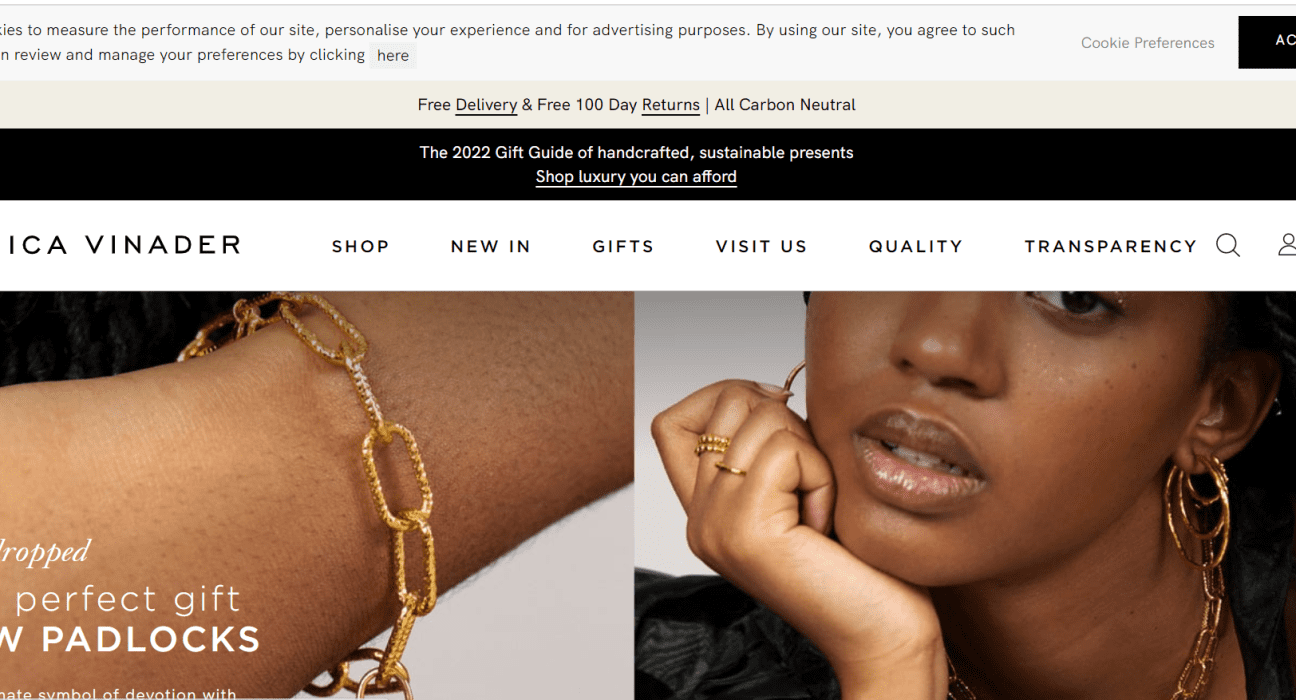1296x700 pixels.
Task: Follow the Free Delivery link
Action: point(486,105)
